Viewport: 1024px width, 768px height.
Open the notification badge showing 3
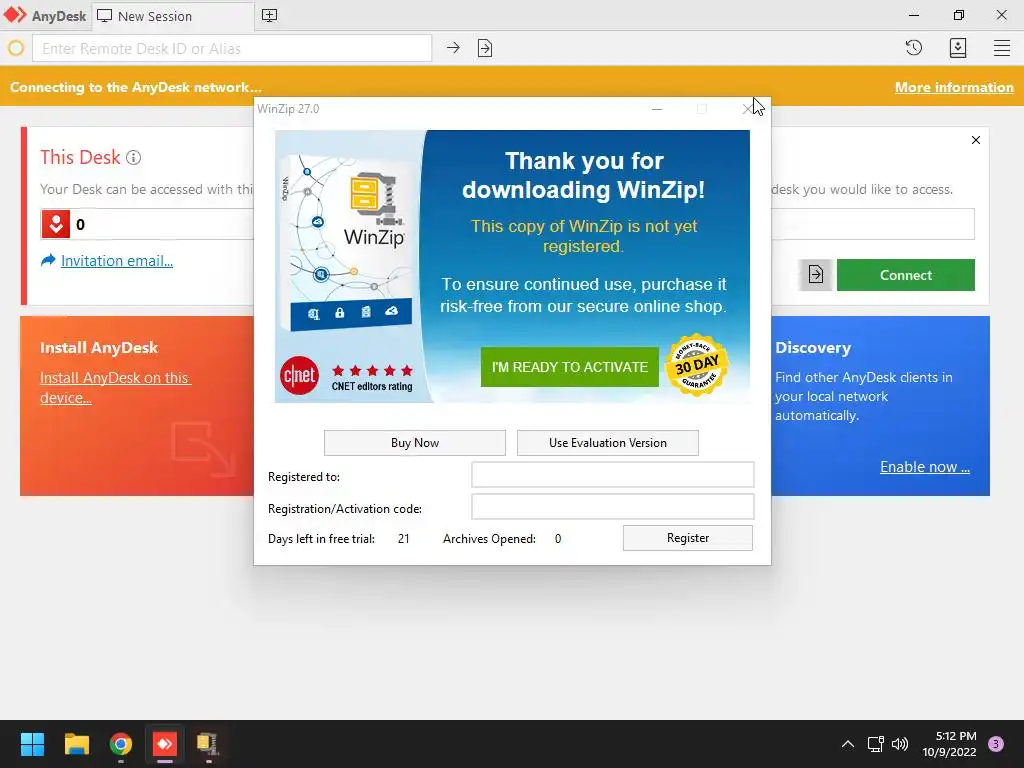point(996,744)
